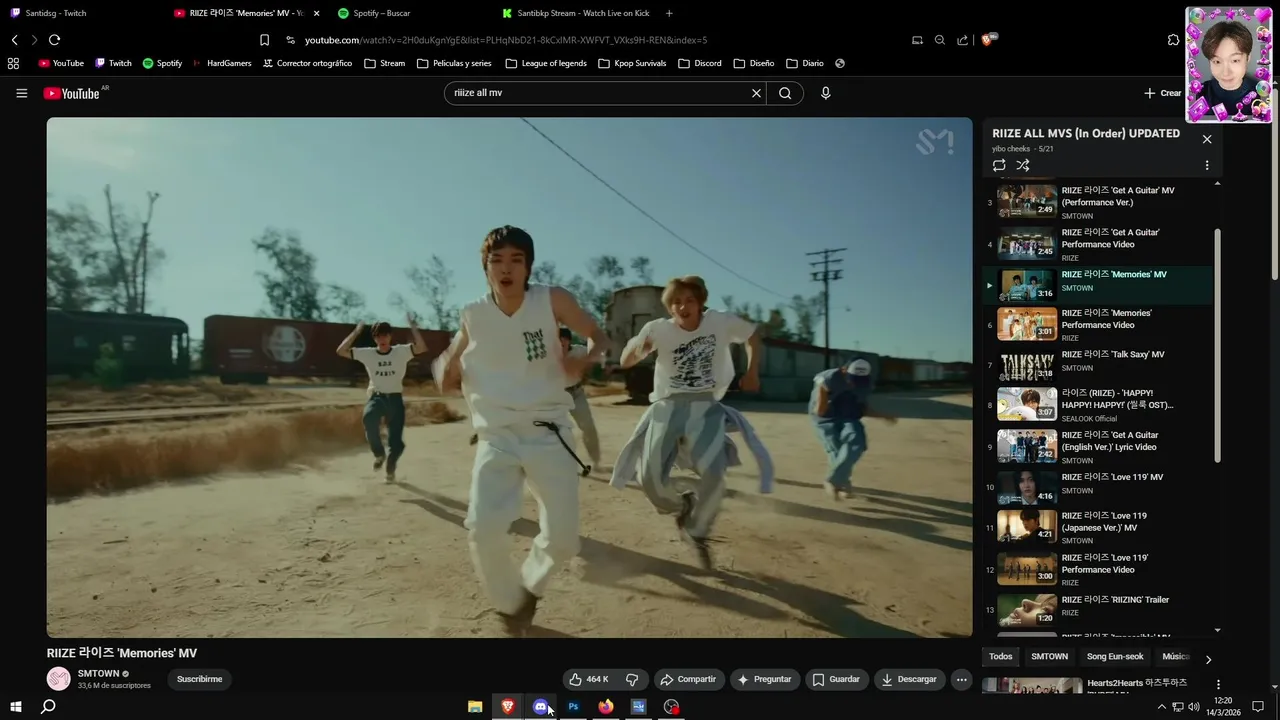Show more filter chips with the arrow
Viewport: 1280px width, 720px height.
(x=1208, y=659)
